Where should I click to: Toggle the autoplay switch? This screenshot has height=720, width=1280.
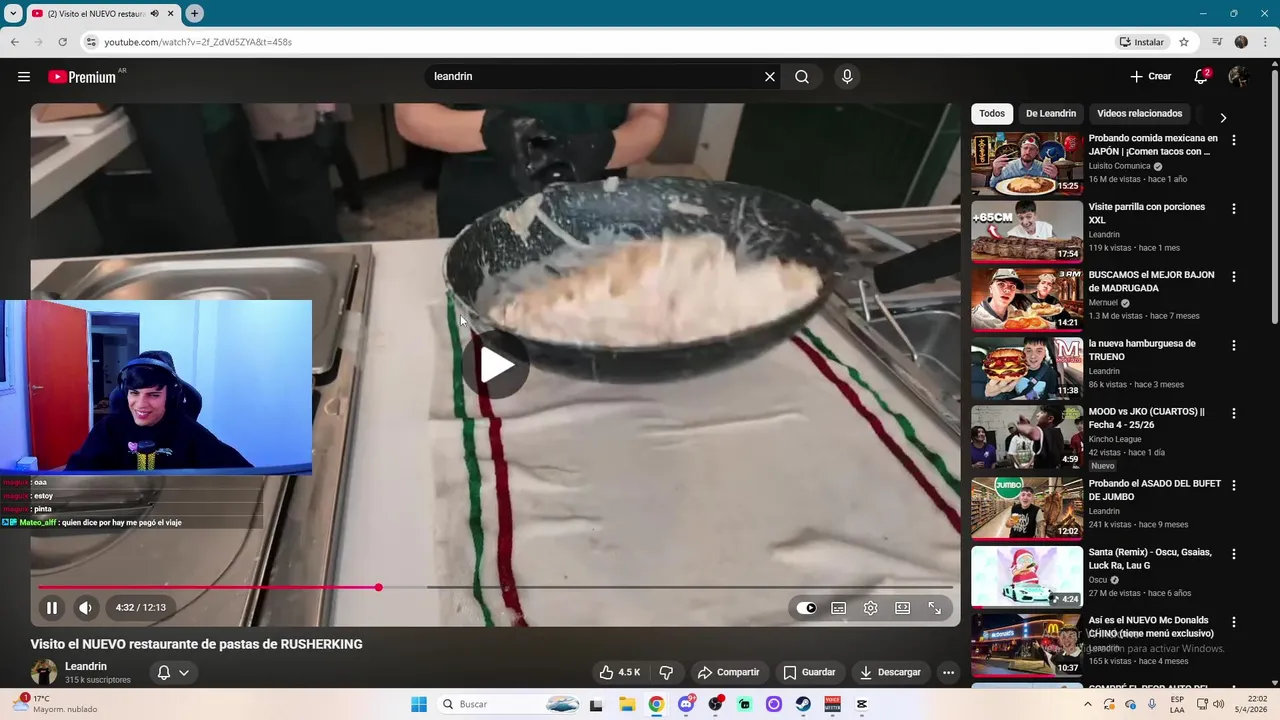coord(807,608)
